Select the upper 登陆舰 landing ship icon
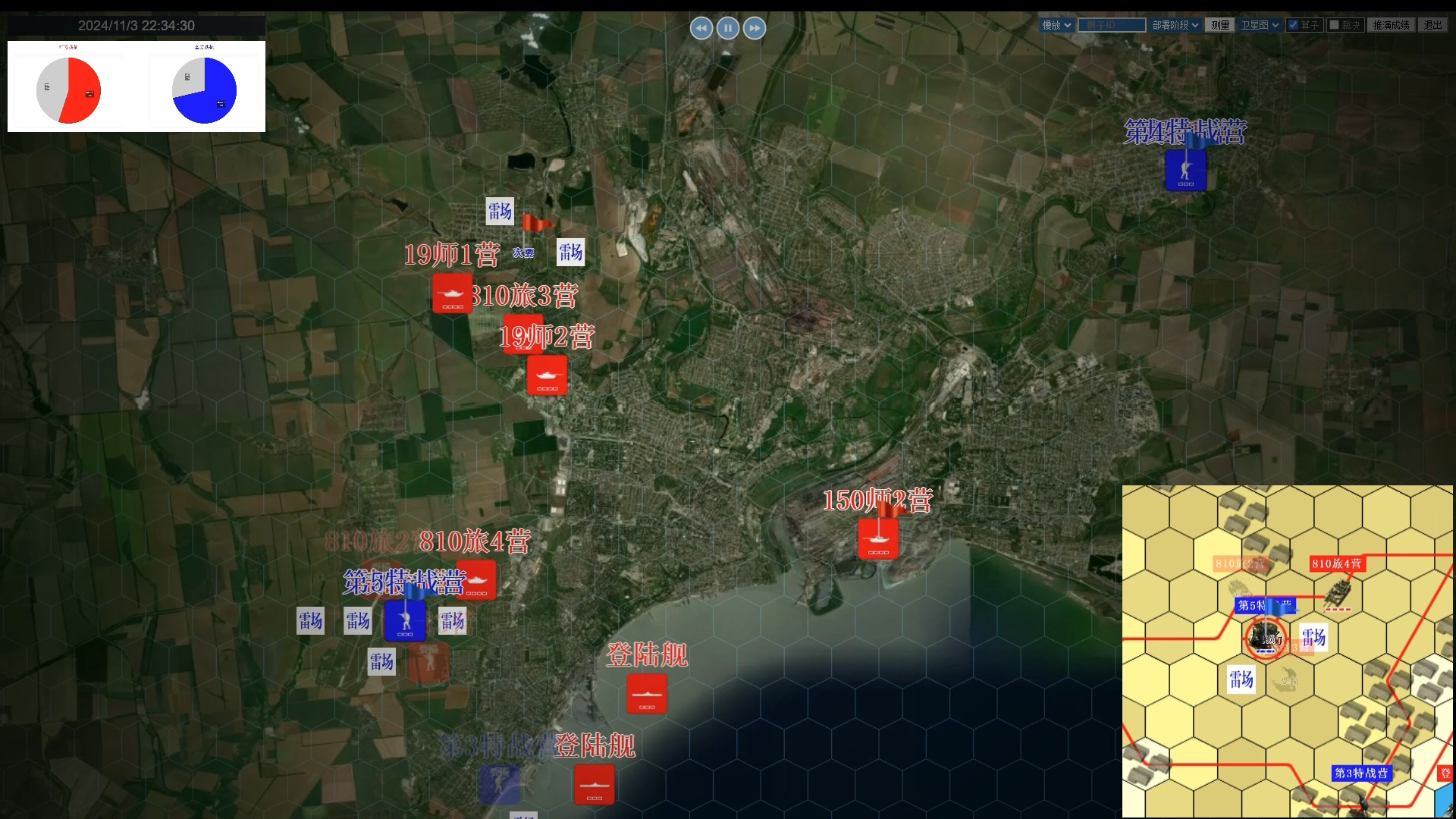Image resolution: width=1456 pixels, height=819 pixels. coord(647,693)
